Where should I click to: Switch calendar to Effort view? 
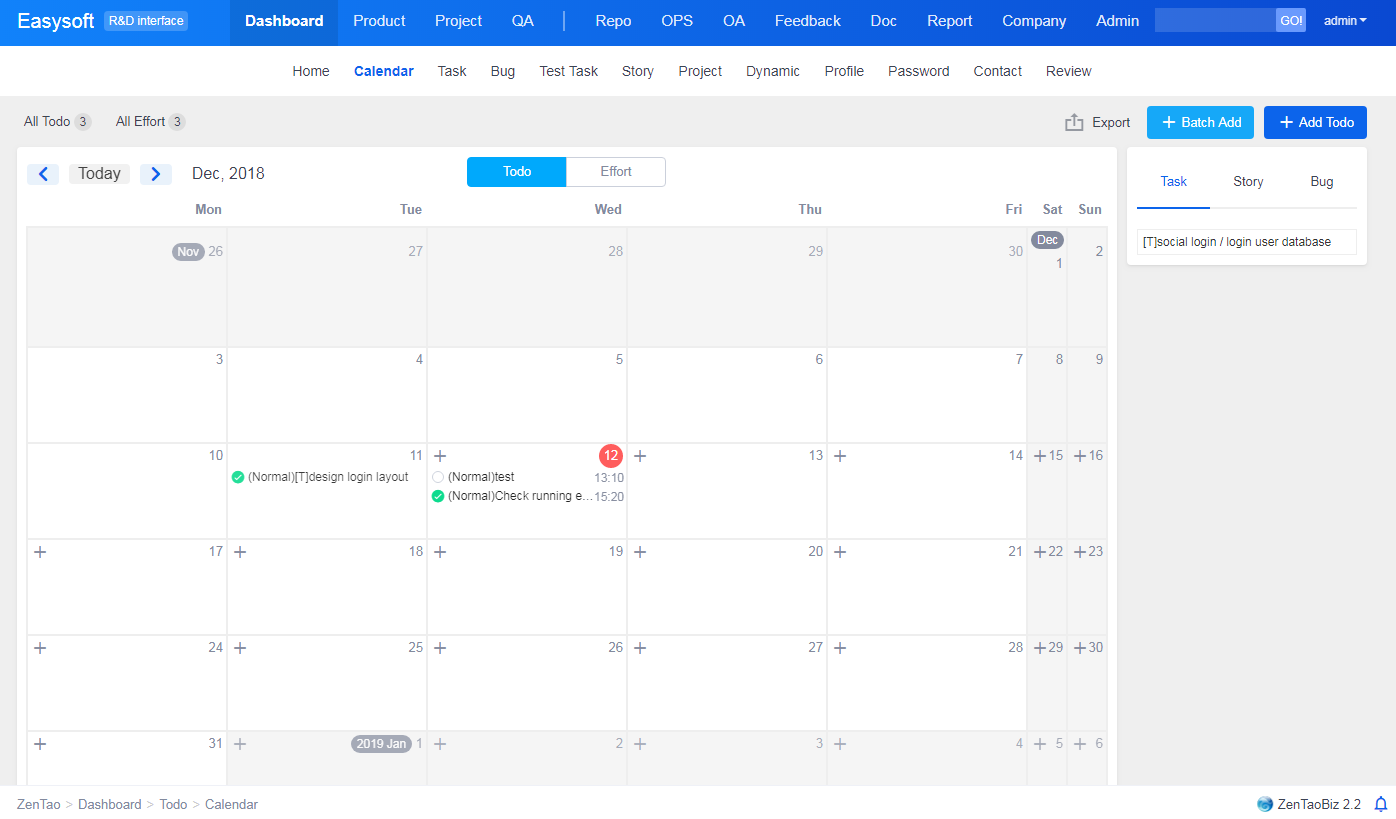click(616, 172)
